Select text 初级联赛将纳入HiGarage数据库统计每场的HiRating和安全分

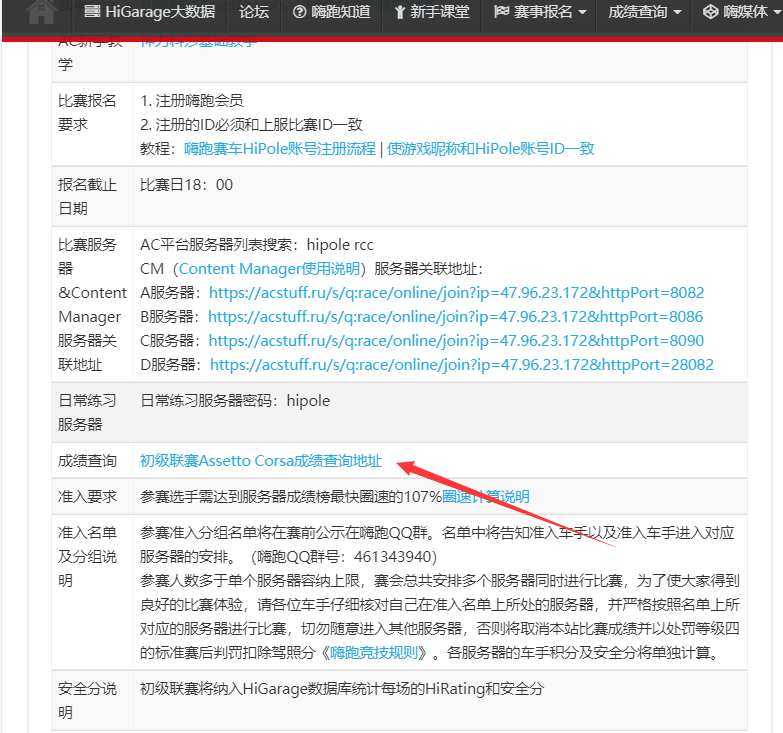[342, 689]
